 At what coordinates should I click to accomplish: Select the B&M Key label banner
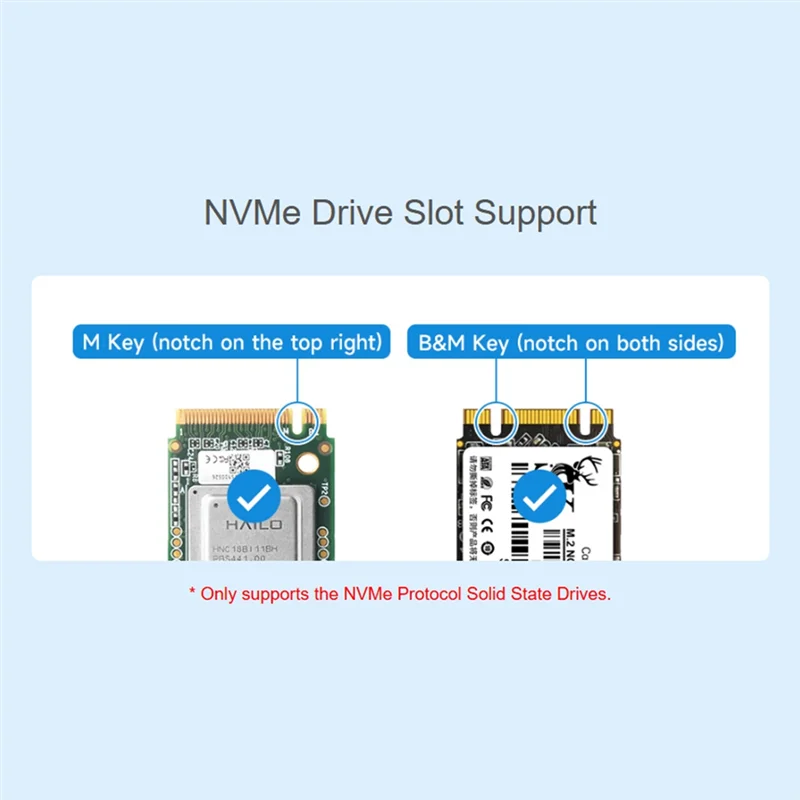click(571, 342)
